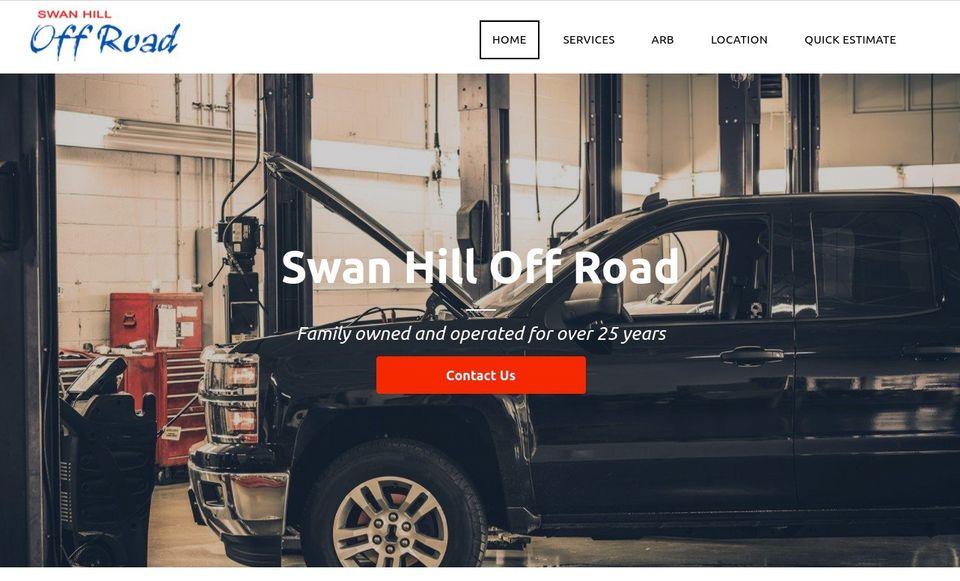Click the truck's front door handle
Viewport: 960px width, 581px height.
[x=752, y=355]
